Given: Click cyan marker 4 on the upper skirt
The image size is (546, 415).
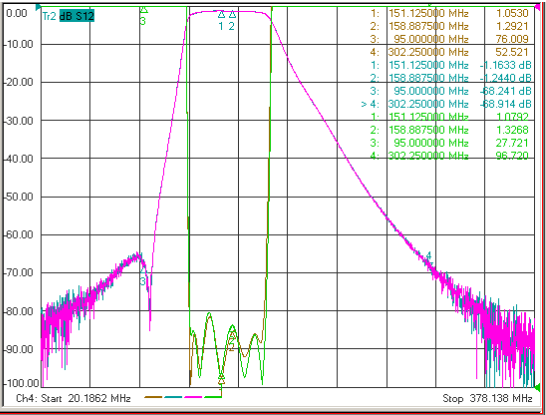Looking at the screenshot, I should click(x=429, y=256).
